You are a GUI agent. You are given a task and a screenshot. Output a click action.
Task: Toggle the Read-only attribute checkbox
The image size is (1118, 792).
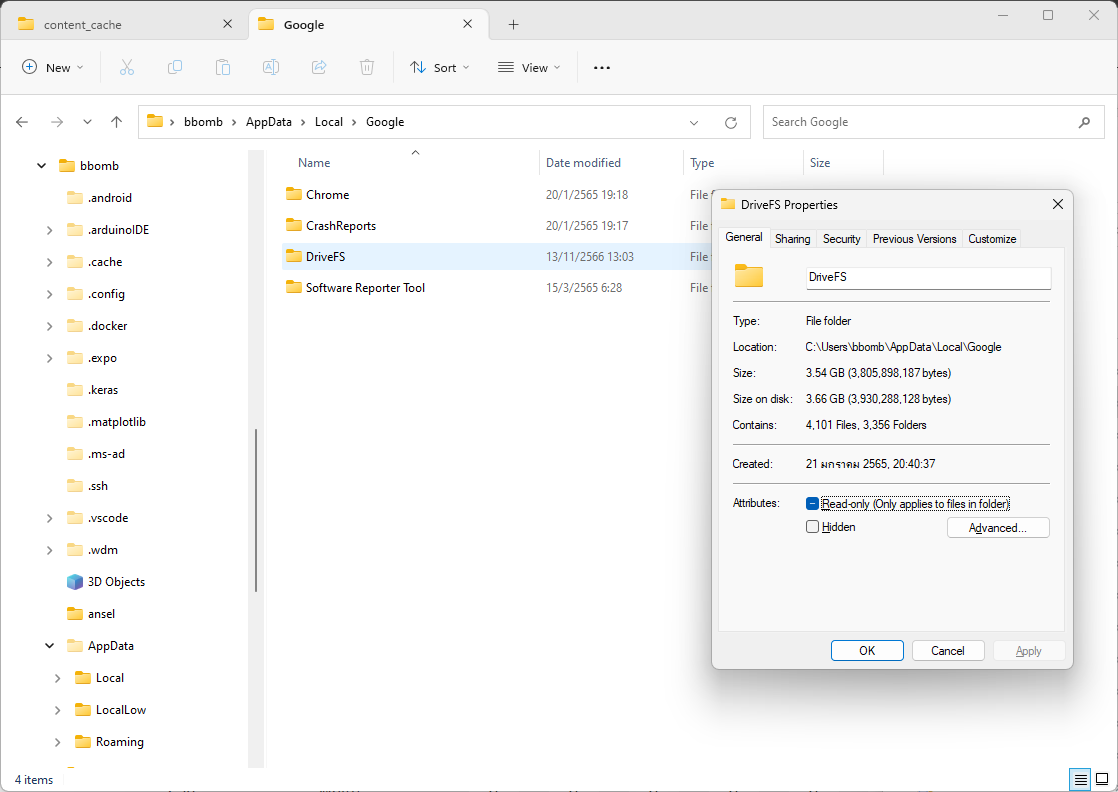point(813,504)
